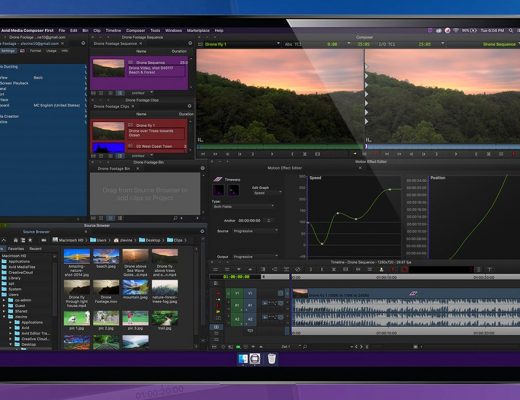Open the Timeline menu
Screen dimensions: 520x400
click(113, 30)
